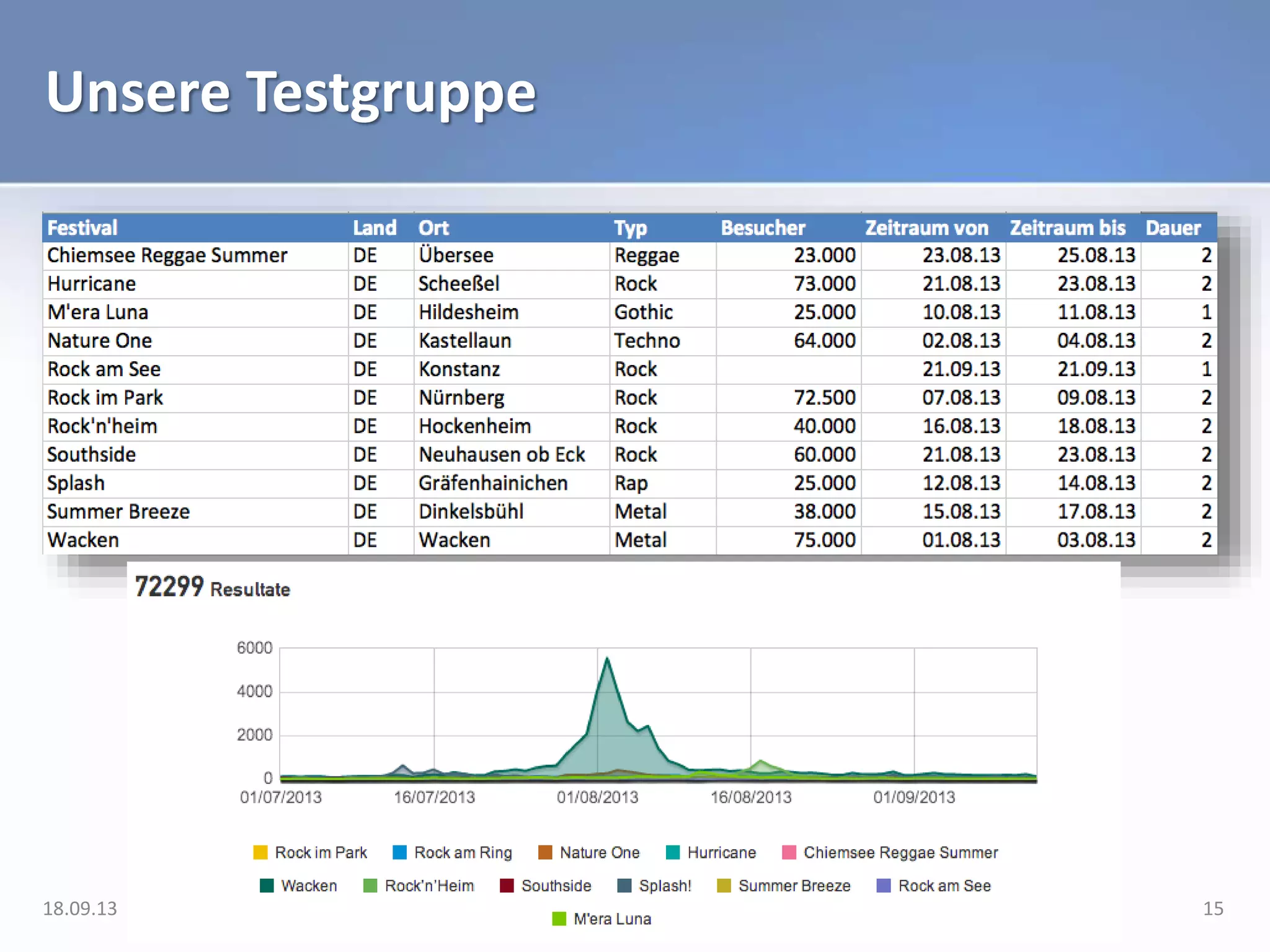This screenshot has width=1270, height=952.
Task: Click the Southside table cell
Action: click(x=195, y=455)
